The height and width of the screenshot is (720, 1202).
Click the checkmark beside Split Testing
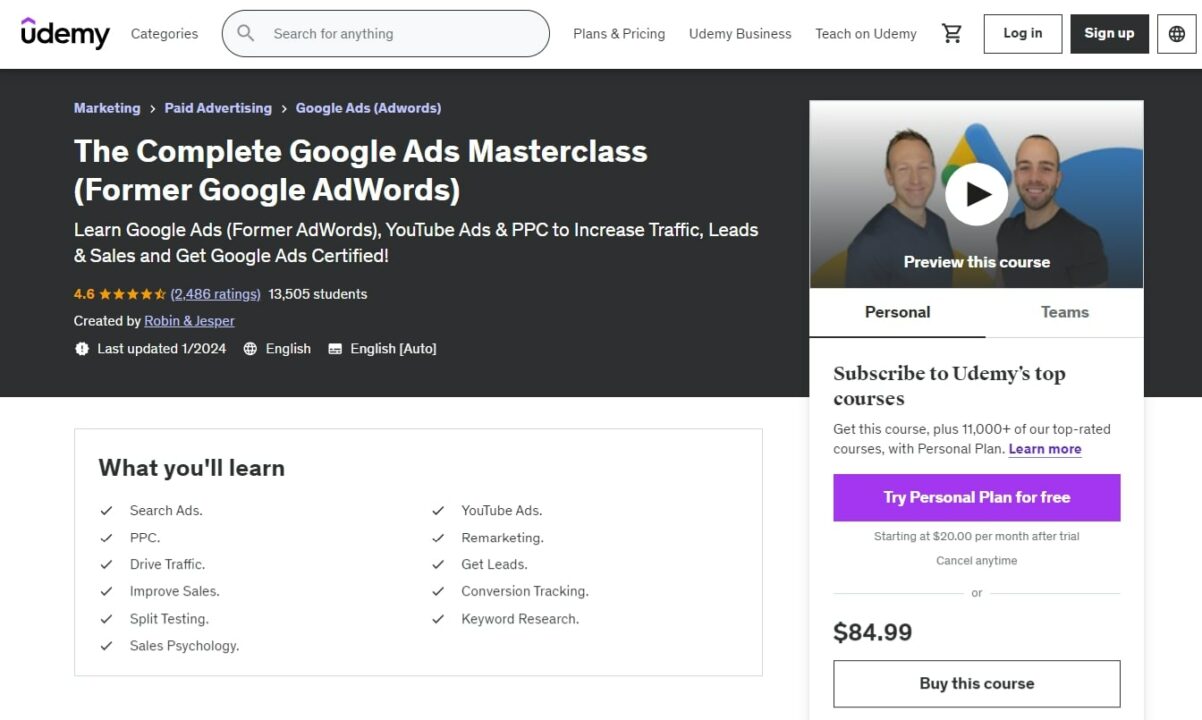[106, 619]
